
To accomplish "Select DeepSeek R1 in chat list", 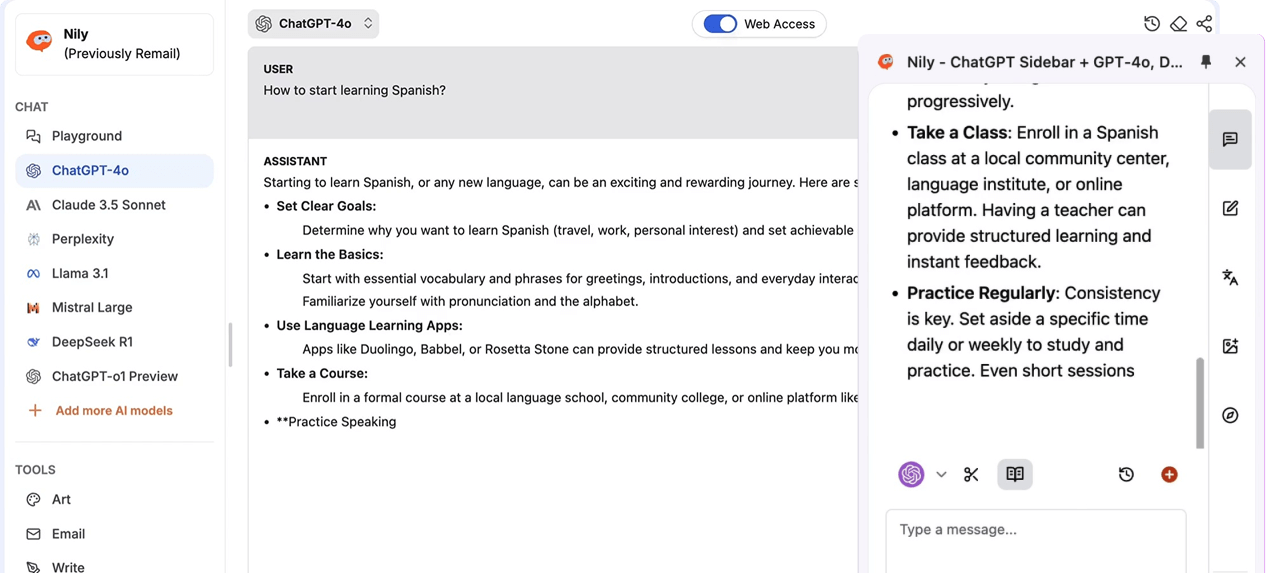I will click(92, 342).
